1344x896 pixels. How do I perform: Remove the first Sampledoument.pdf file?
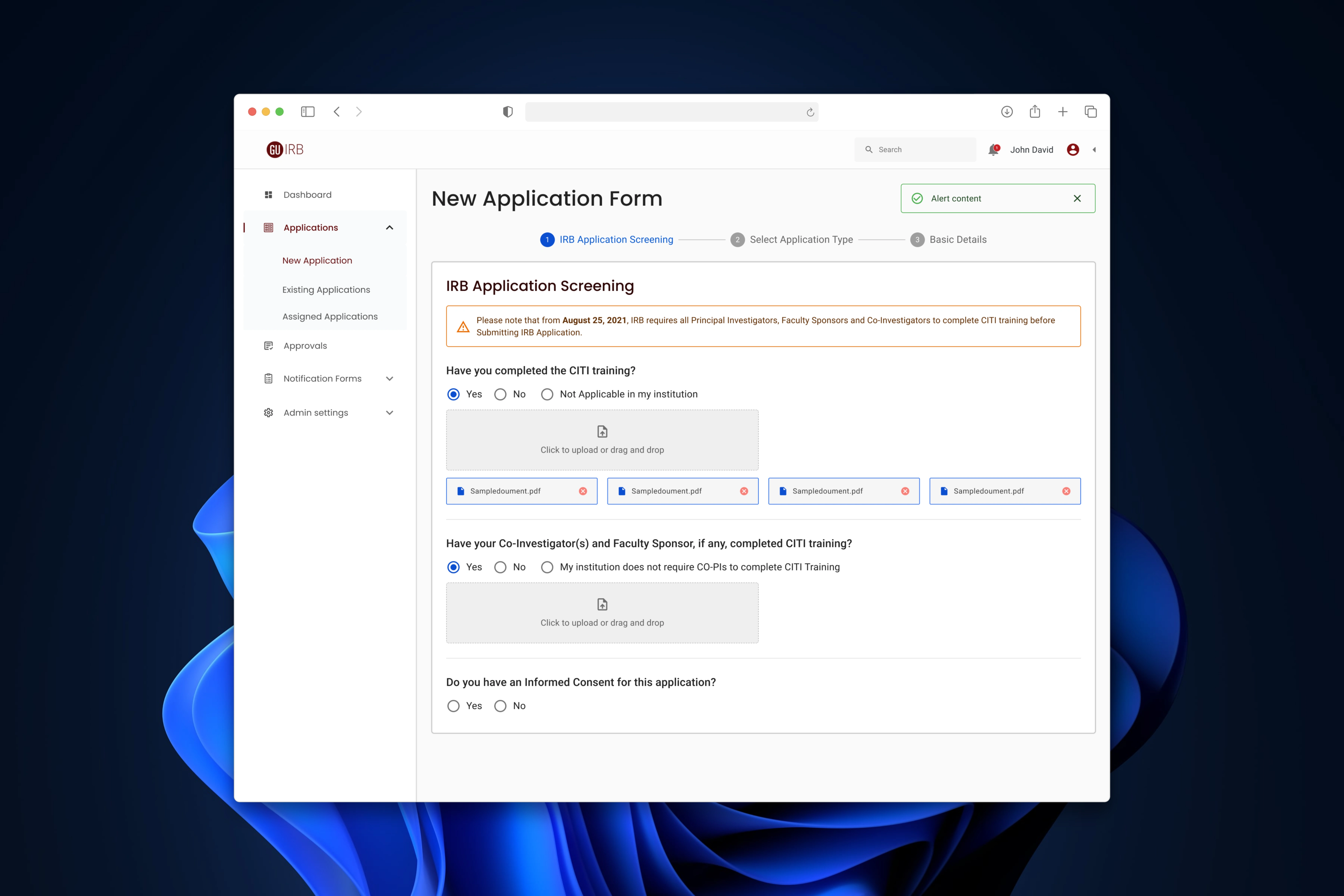(583, 491)
